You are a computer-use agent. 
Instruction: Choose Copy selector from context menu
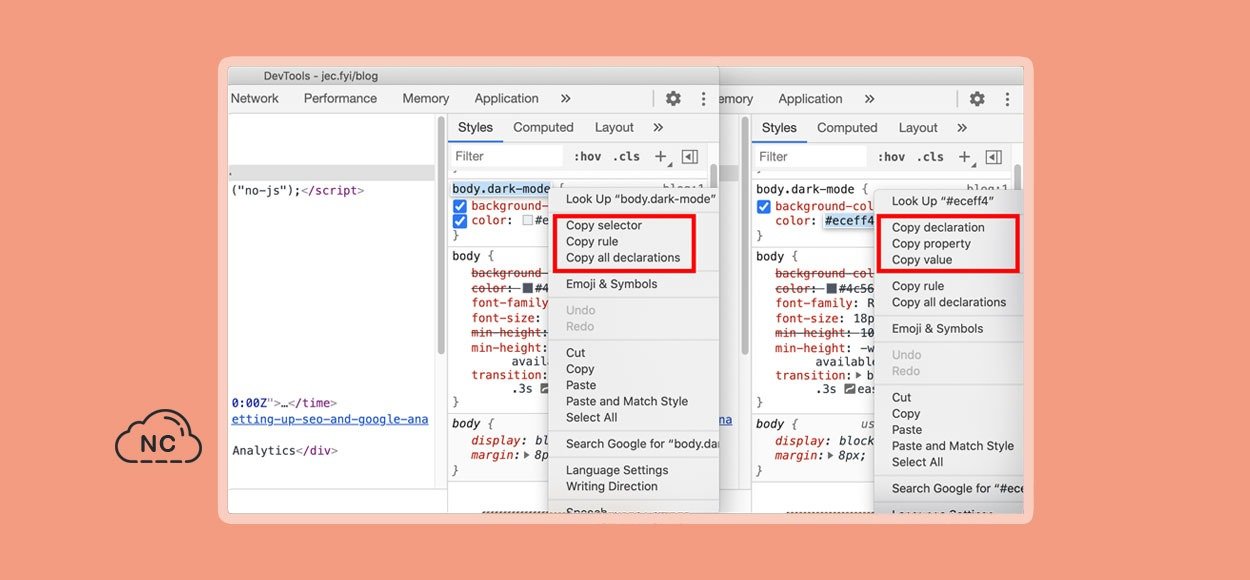[x=604, y=225]
